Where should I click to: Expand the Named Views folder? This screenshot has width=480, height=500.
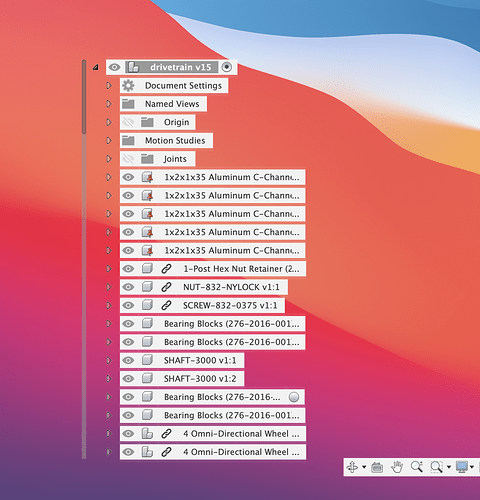click(x=109, y=104)
